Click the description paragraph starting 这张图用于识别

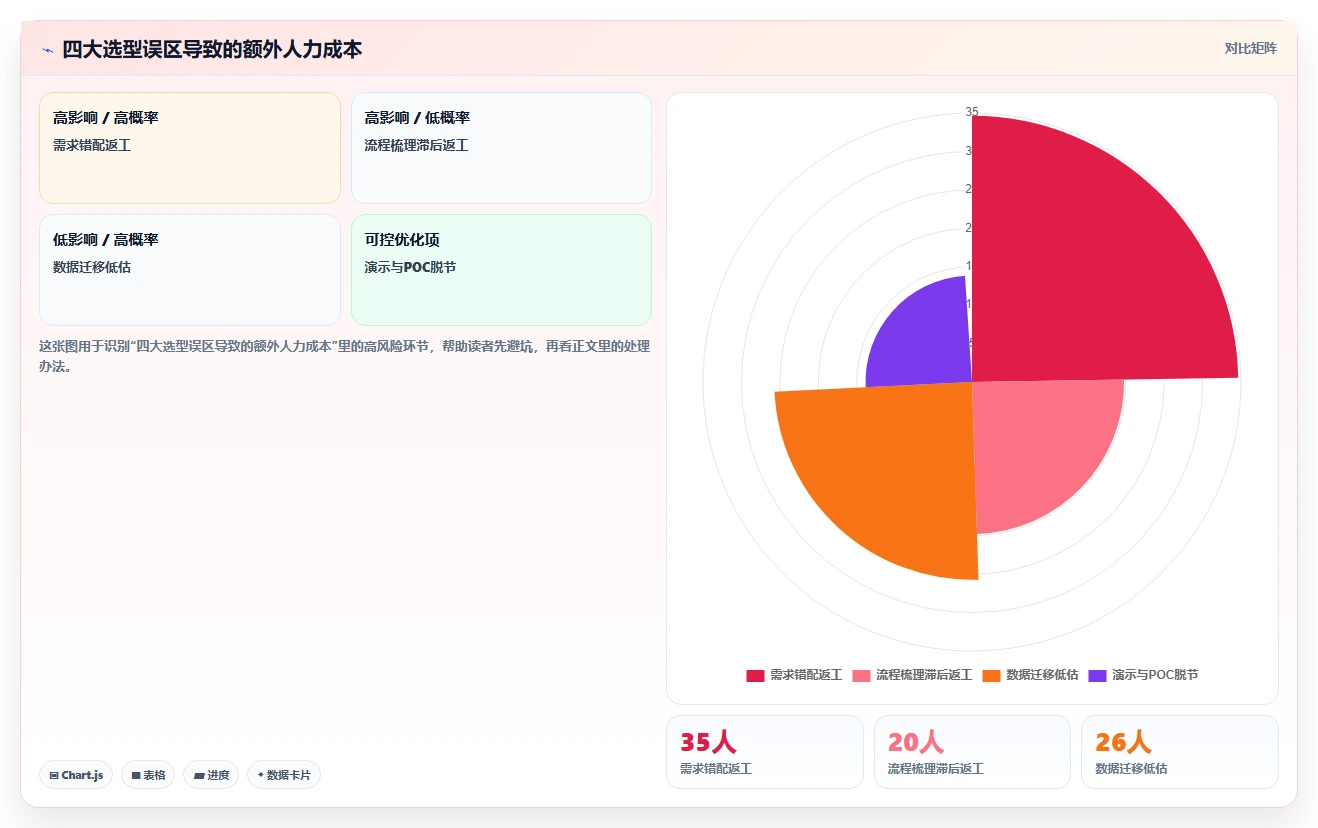(345, 356)
